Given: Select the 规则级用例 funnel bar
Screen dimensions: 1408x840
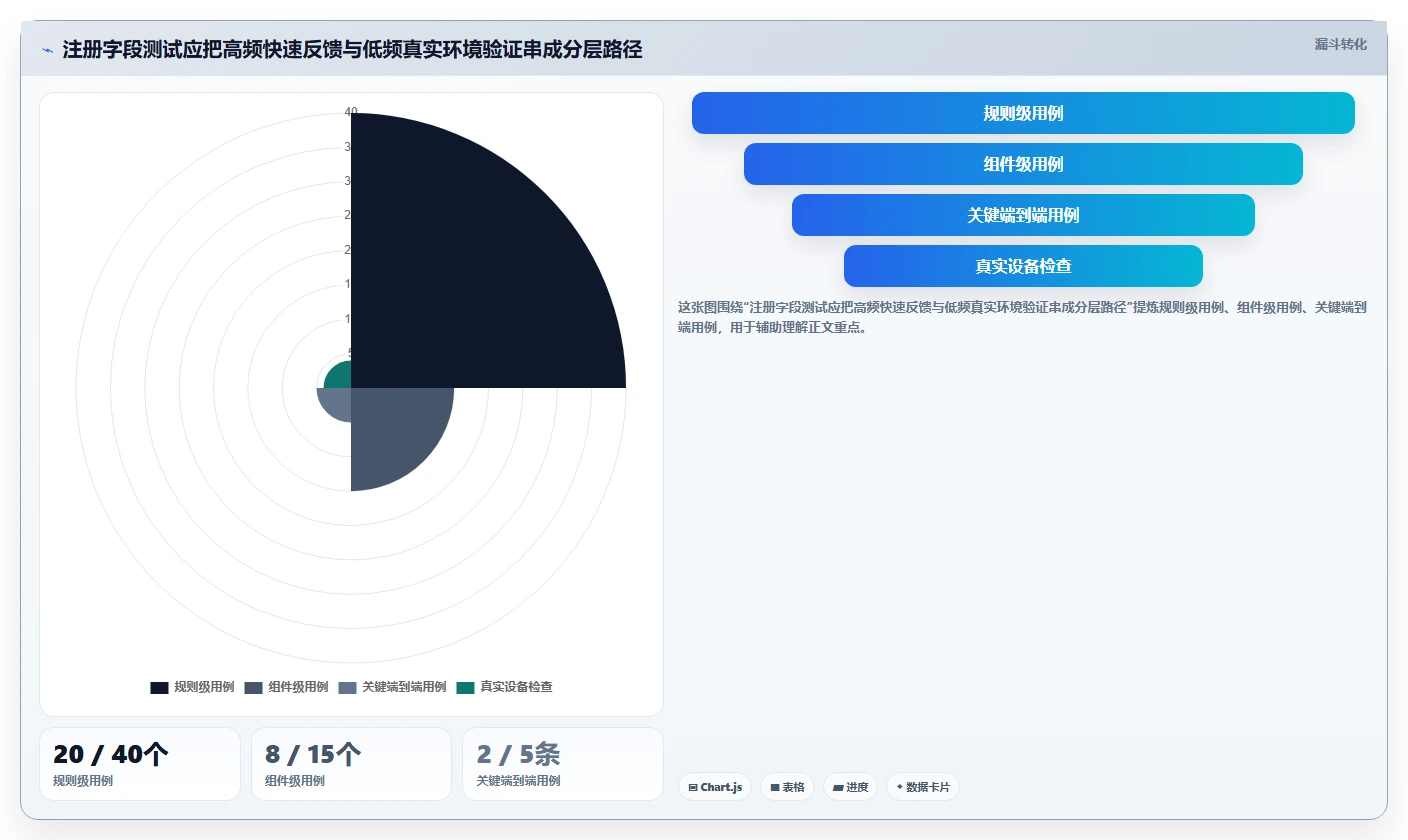Looking at the screenshot, I should 1023,113.
